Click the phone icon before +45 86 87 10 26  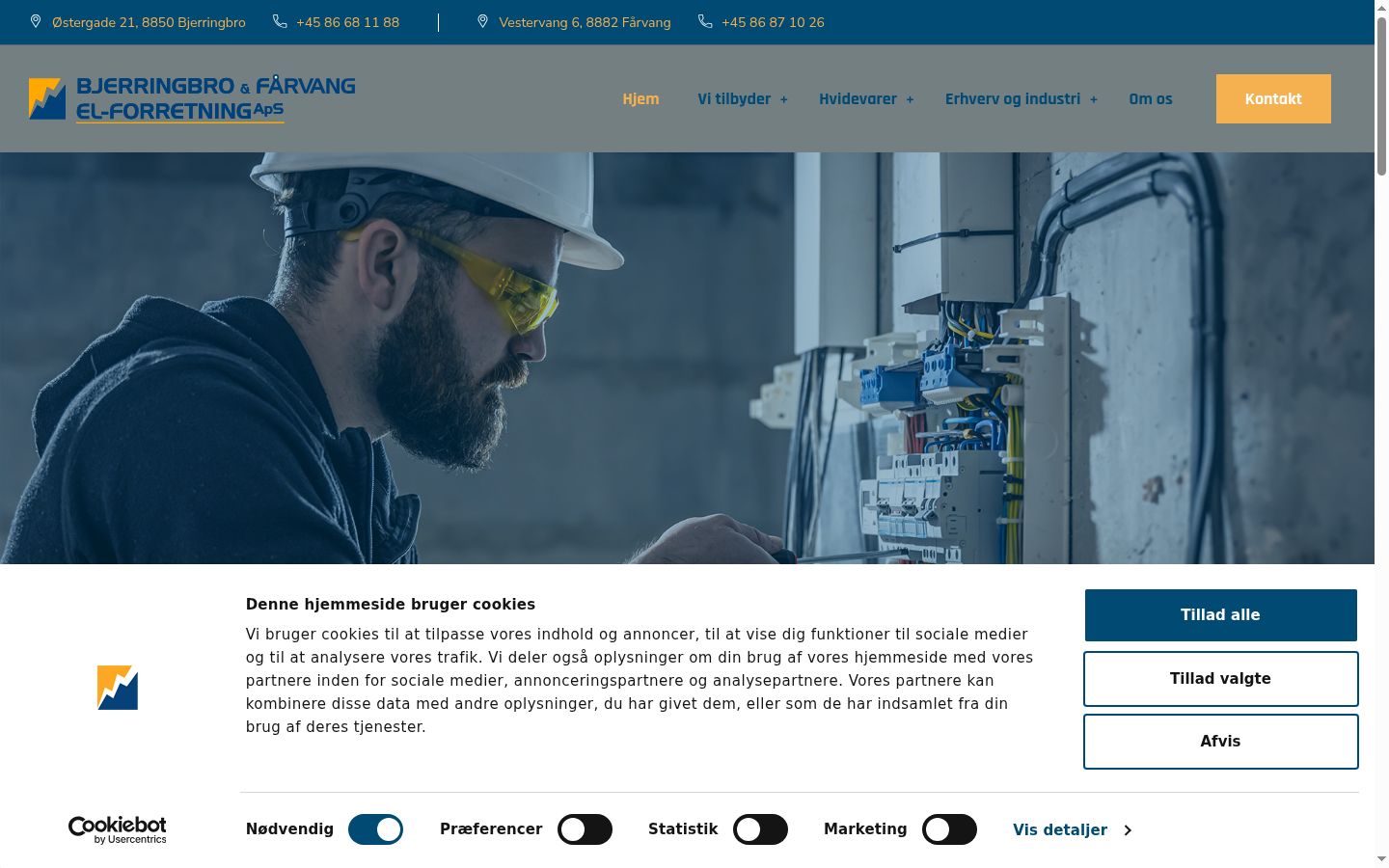point(705,21)
